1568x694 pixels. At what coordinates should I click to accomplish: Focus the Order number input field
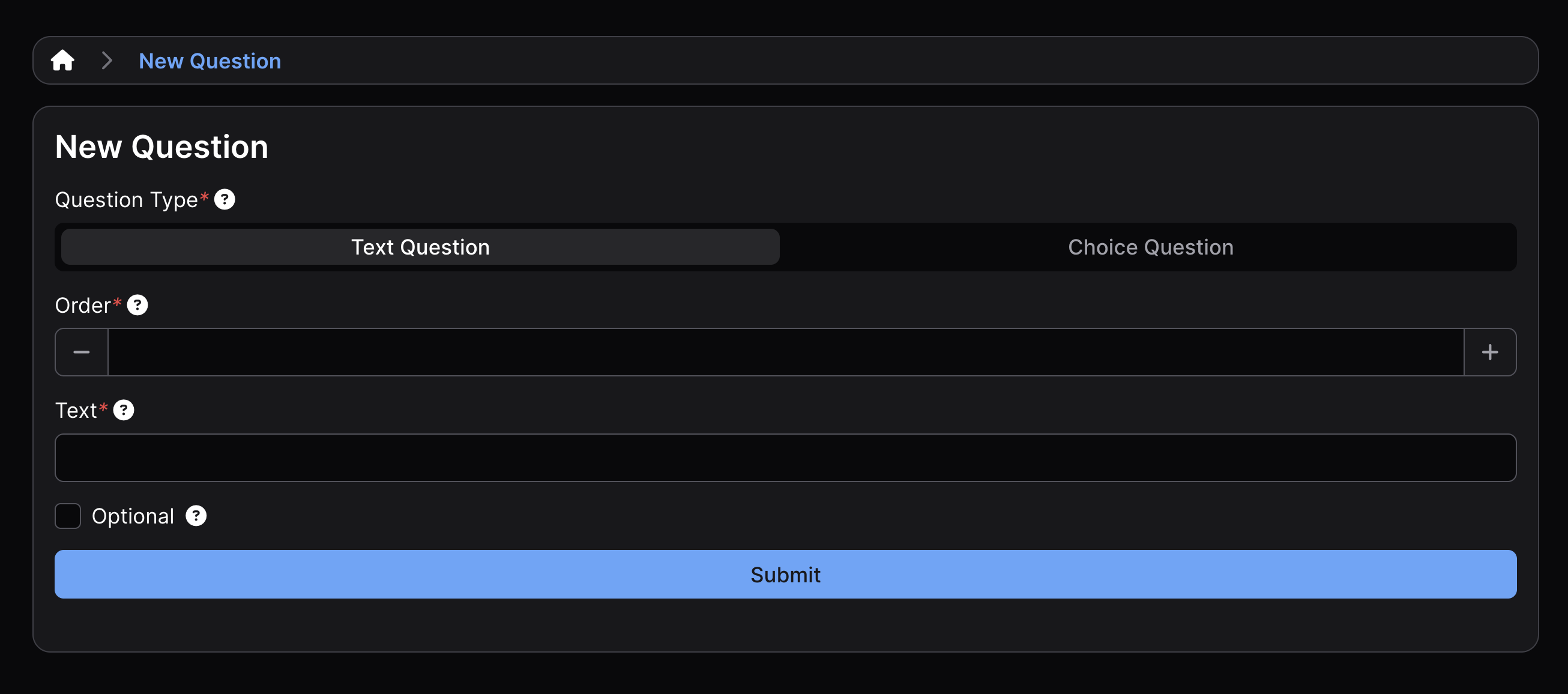pyautogui.click(x=785, y=352)
